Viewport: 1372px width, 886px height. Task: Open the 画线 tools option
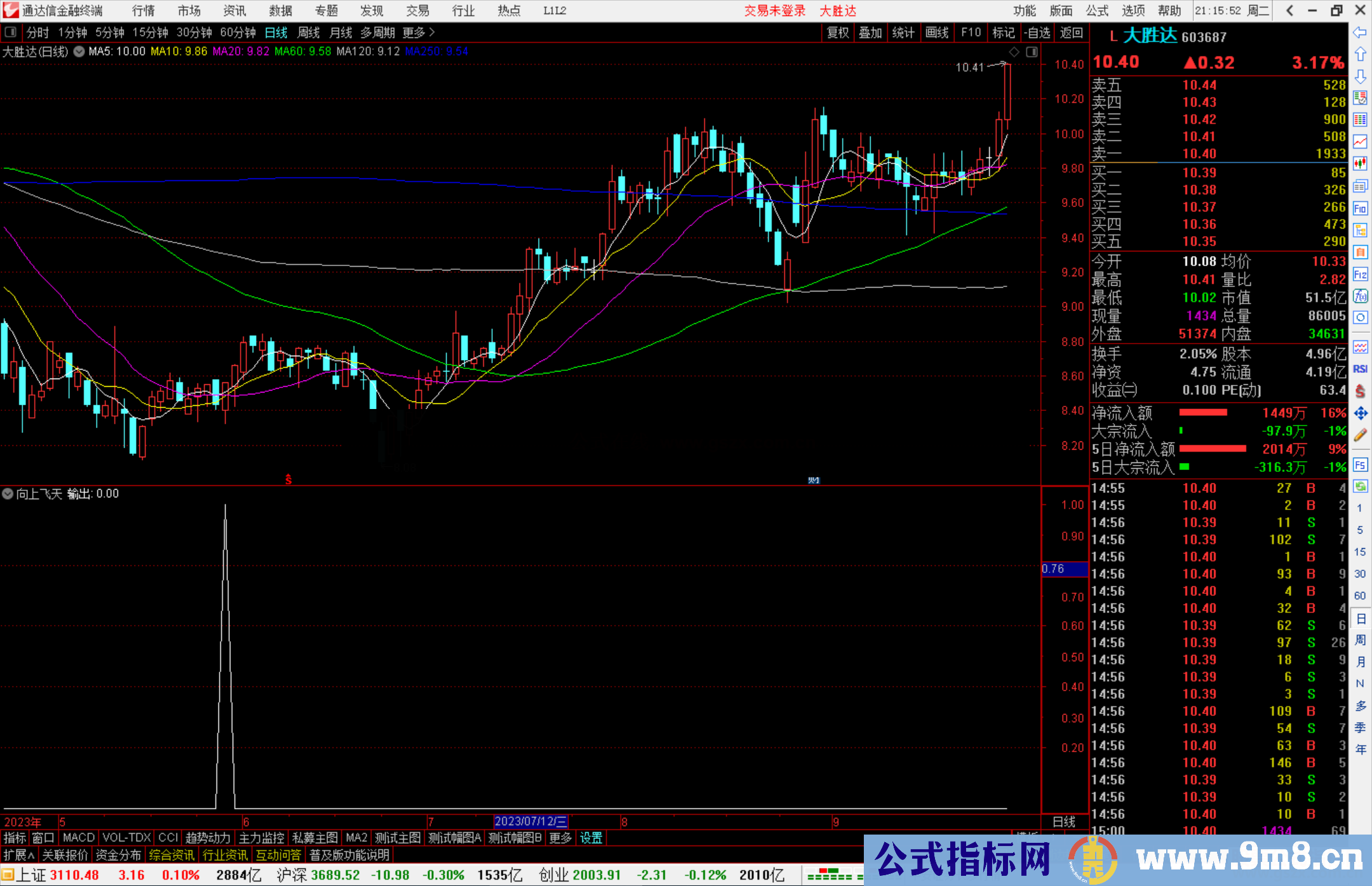pos(937,32)
